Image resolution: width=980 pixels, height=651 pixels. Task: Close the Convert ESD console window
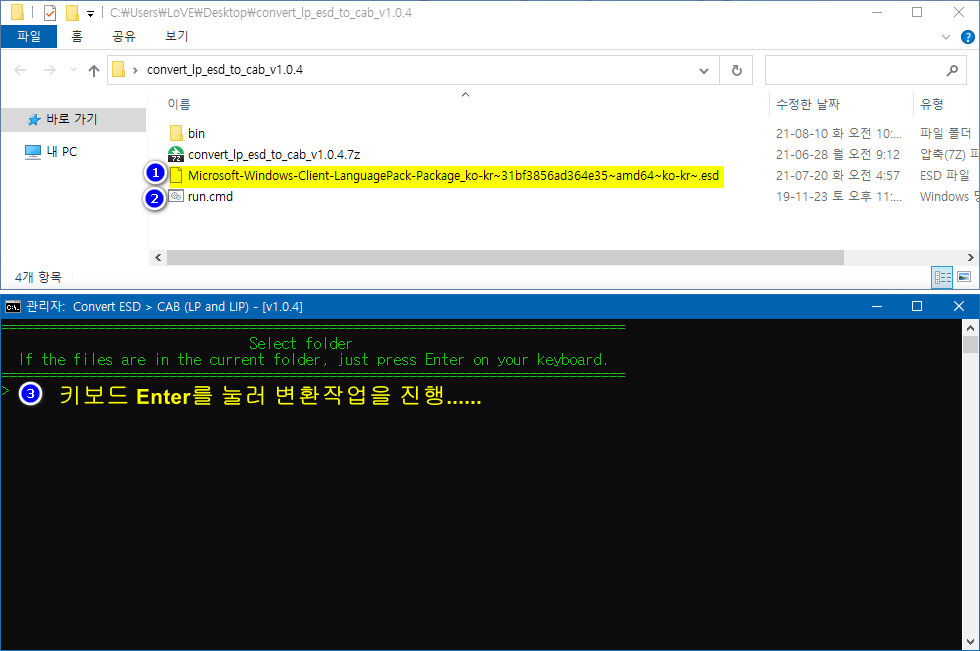(x=959, y=306)
